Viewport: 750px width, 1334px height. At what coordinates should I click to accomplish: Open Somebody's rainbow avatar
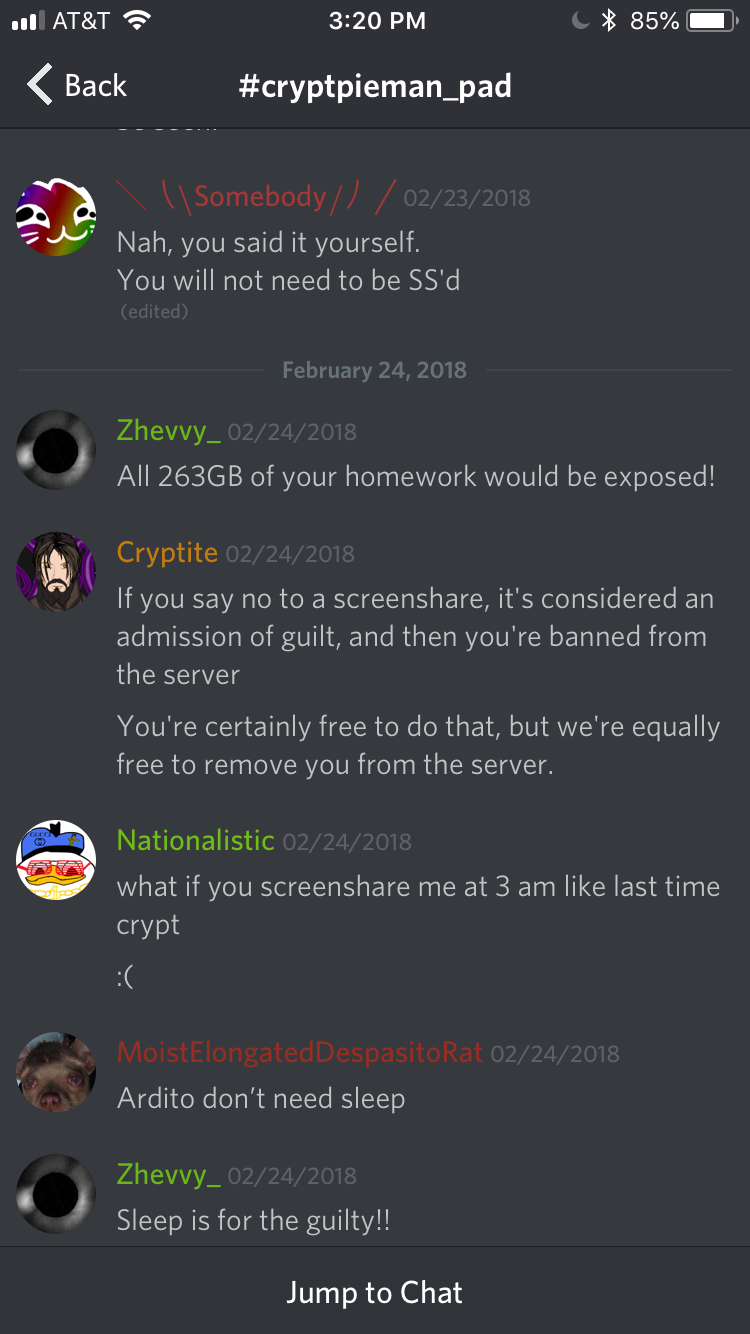[56, 216]
